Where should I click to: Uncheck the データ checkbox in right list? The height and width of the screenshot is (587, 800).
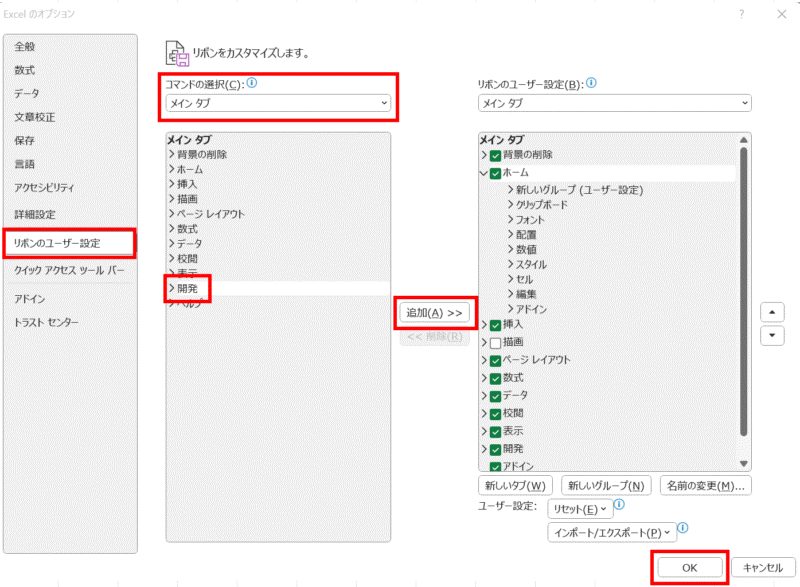coord(495,396)
